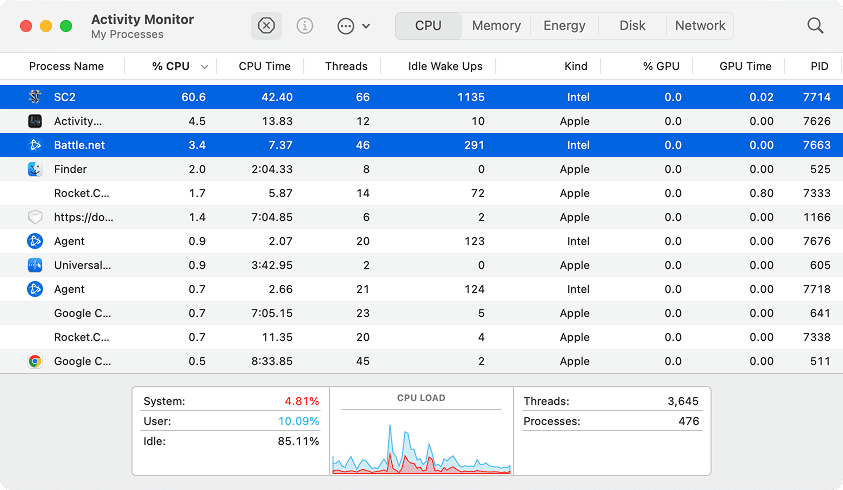The height and width of the screenshot is (490, 843).
Task: Click the User 10.09% value
Action: coord(298,421)
